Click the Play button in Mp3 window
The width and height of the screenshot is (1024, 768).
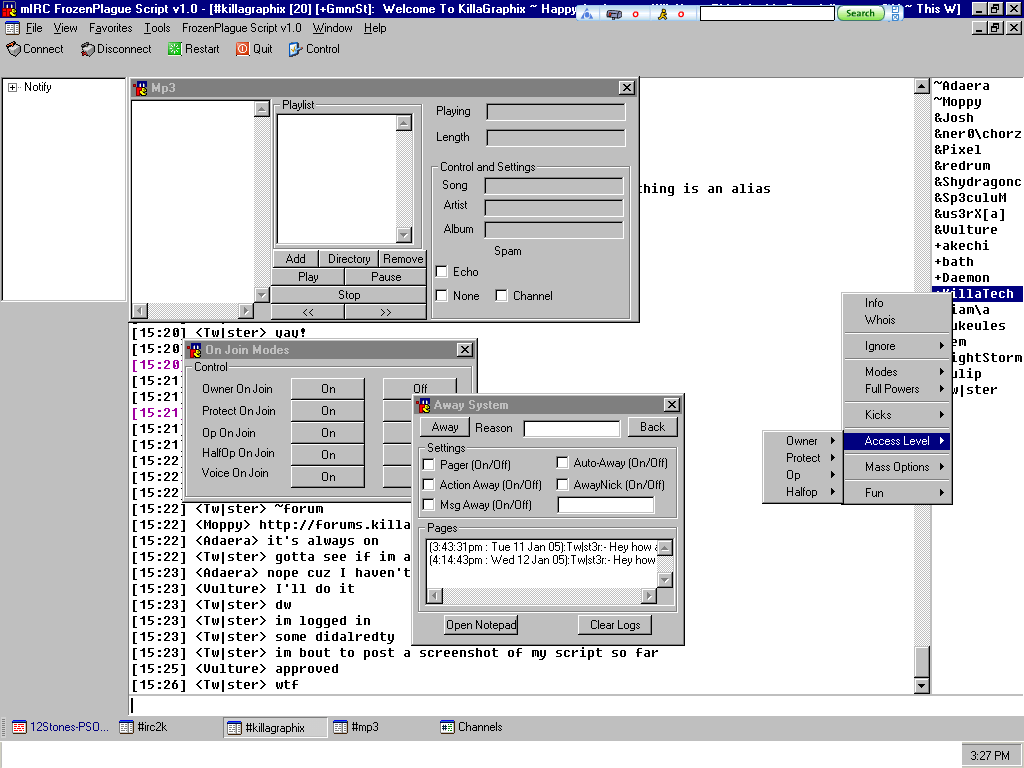pos(308,277)
